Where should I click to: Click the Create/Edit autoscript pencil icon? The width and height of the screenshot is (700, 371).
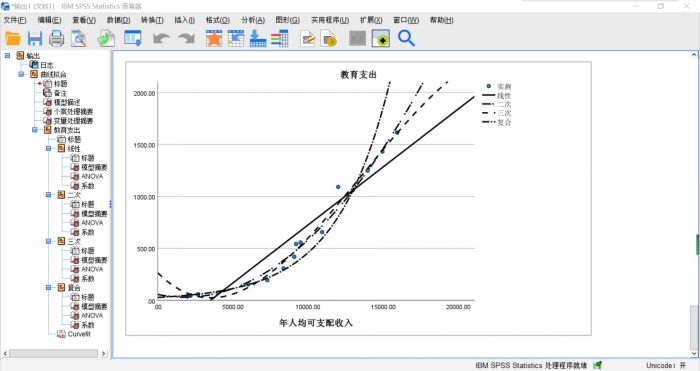[x=308, y=39]
